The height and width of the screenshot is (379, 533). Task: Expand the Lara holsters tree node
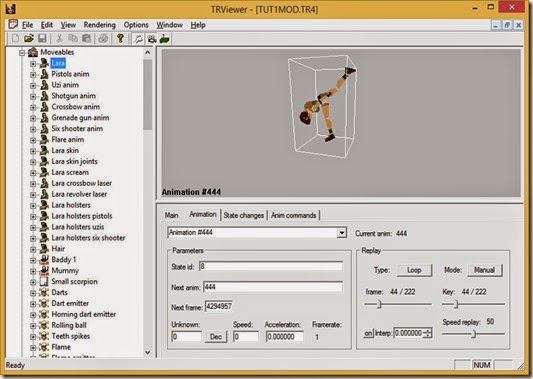pos(33,205)
